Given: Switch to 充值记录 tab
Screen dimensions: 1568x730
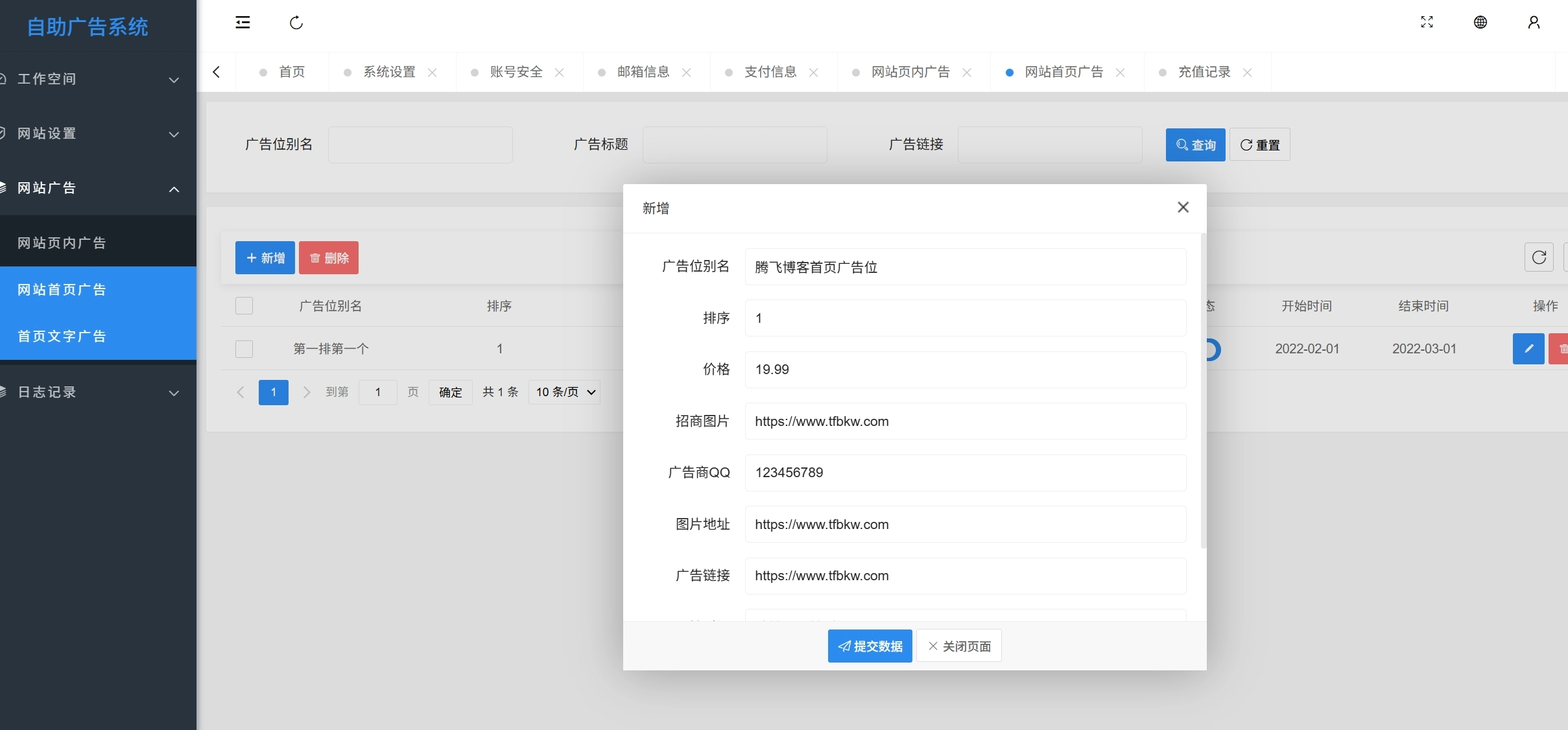Looking at the screenshot, I should (x=1204, y=72).
